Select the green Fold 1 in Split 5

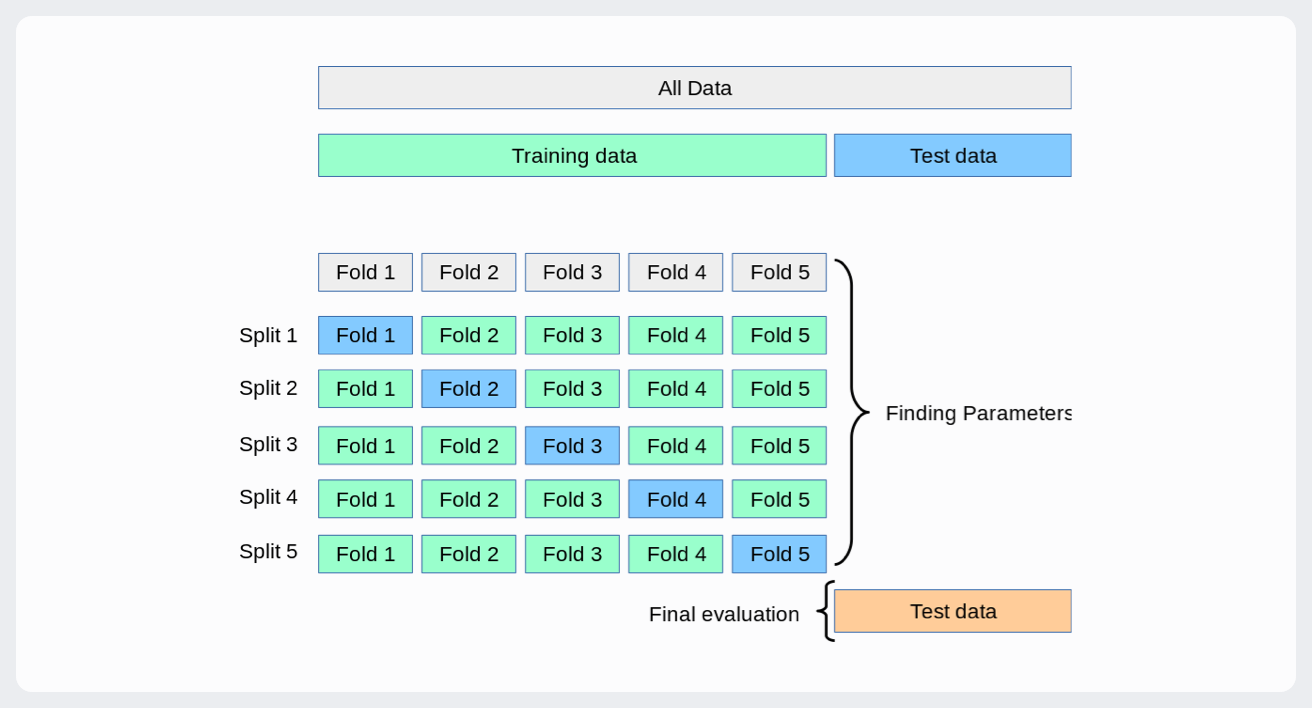pos(365,554)
